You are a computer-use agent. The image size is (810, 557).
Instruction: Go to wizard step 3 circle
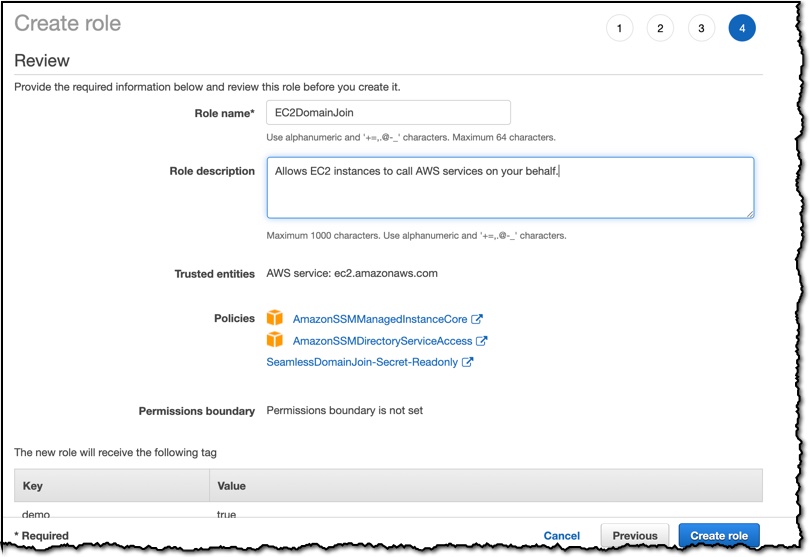[701, 28]
